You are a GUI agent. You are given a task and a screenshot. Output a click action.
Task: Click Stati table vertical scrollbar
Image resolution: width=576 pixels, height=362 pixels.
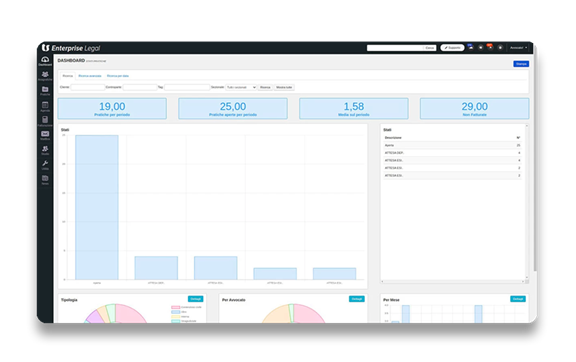[526, 202]
